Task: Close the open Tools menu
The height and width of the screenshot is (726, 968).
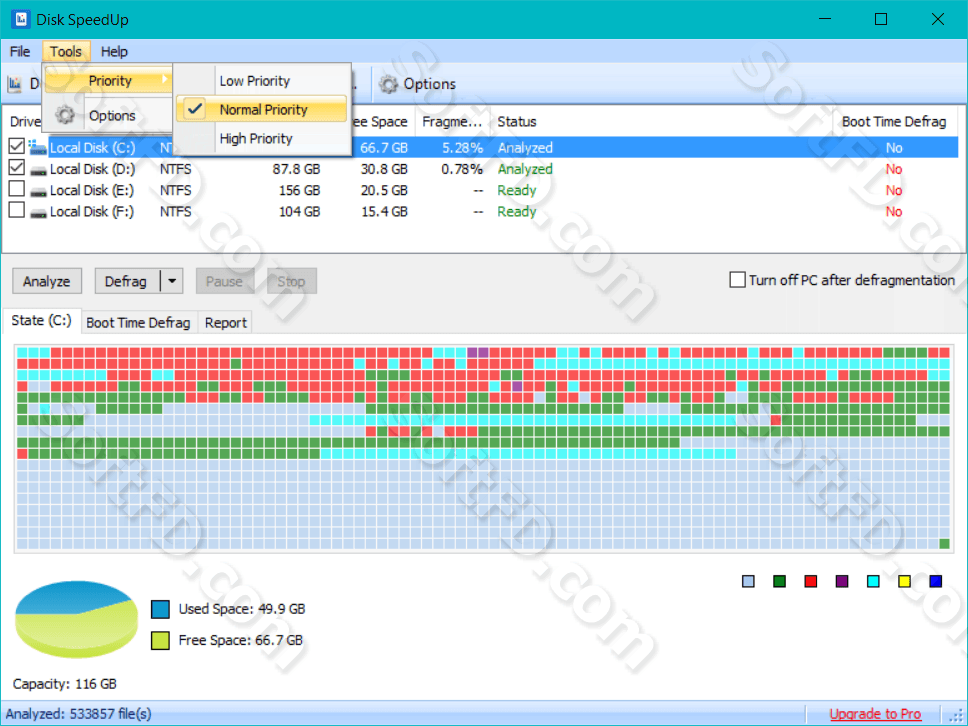Action: coord(65,51)
